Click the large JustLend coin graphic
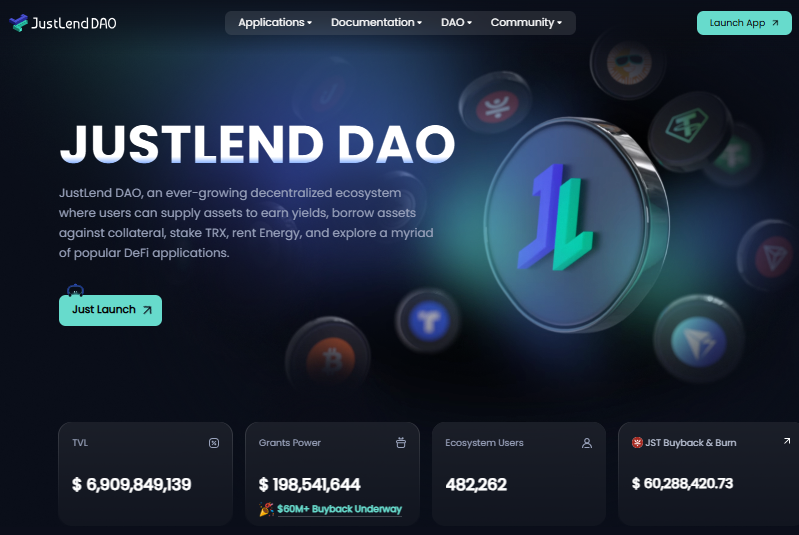Screen dimensions: 799x535 576,224
